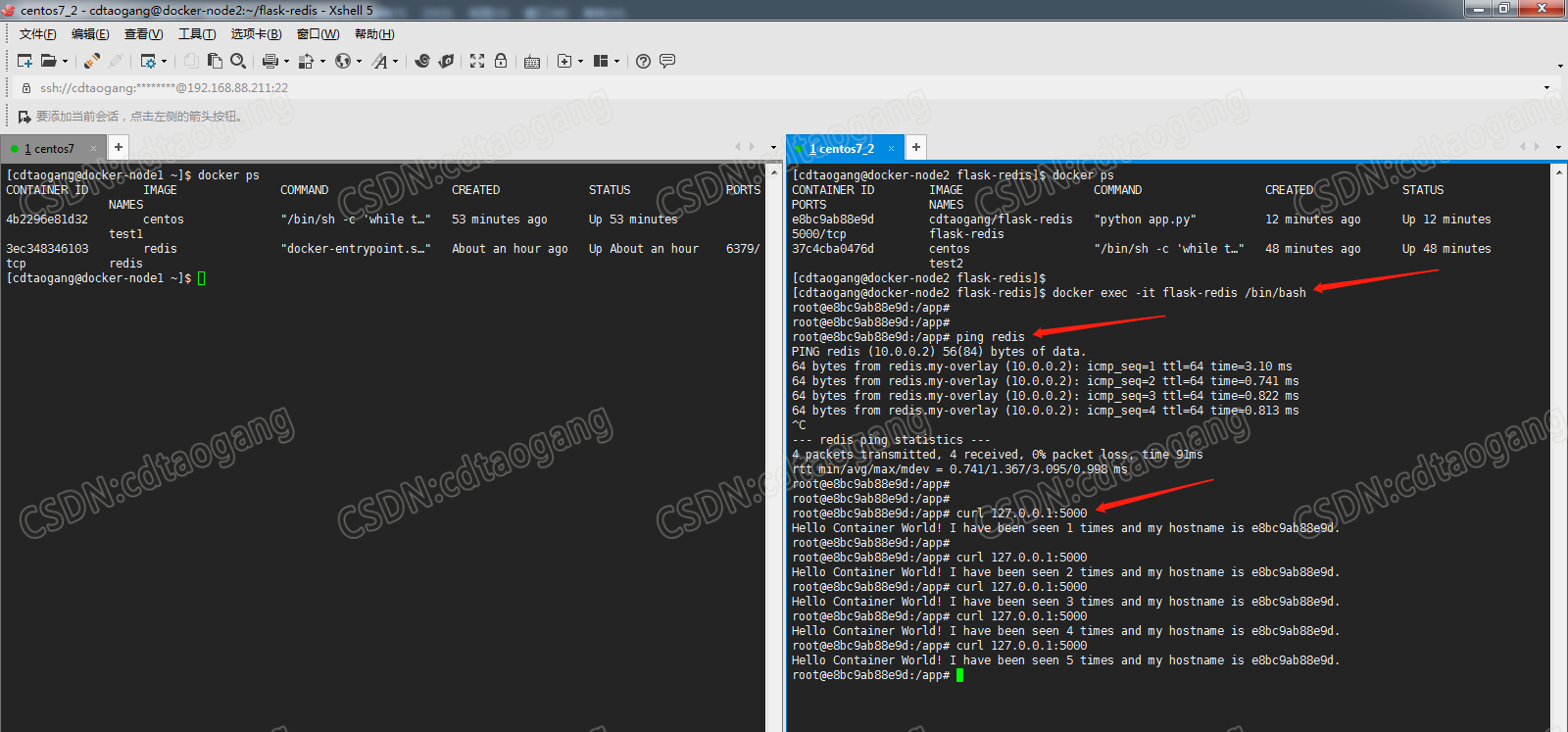
Task: Click the 'ping redis' command text
Action: [990, 337]
